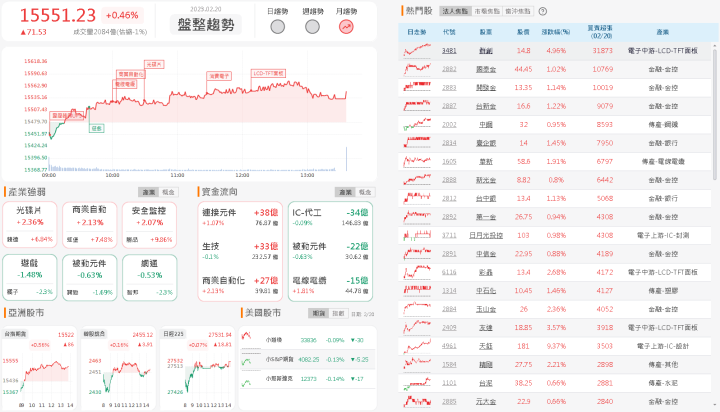
Task: Click the daily trend indicator circle
Action: coord(277,27)
